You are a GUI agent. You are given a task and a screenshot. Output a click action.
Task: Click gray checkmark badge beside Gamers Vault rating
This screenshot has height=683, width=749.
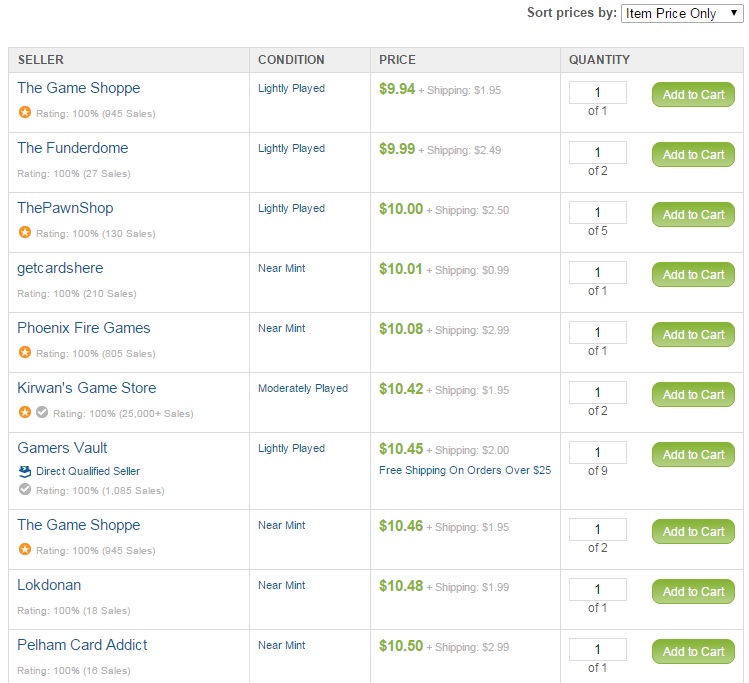(25, 490)
